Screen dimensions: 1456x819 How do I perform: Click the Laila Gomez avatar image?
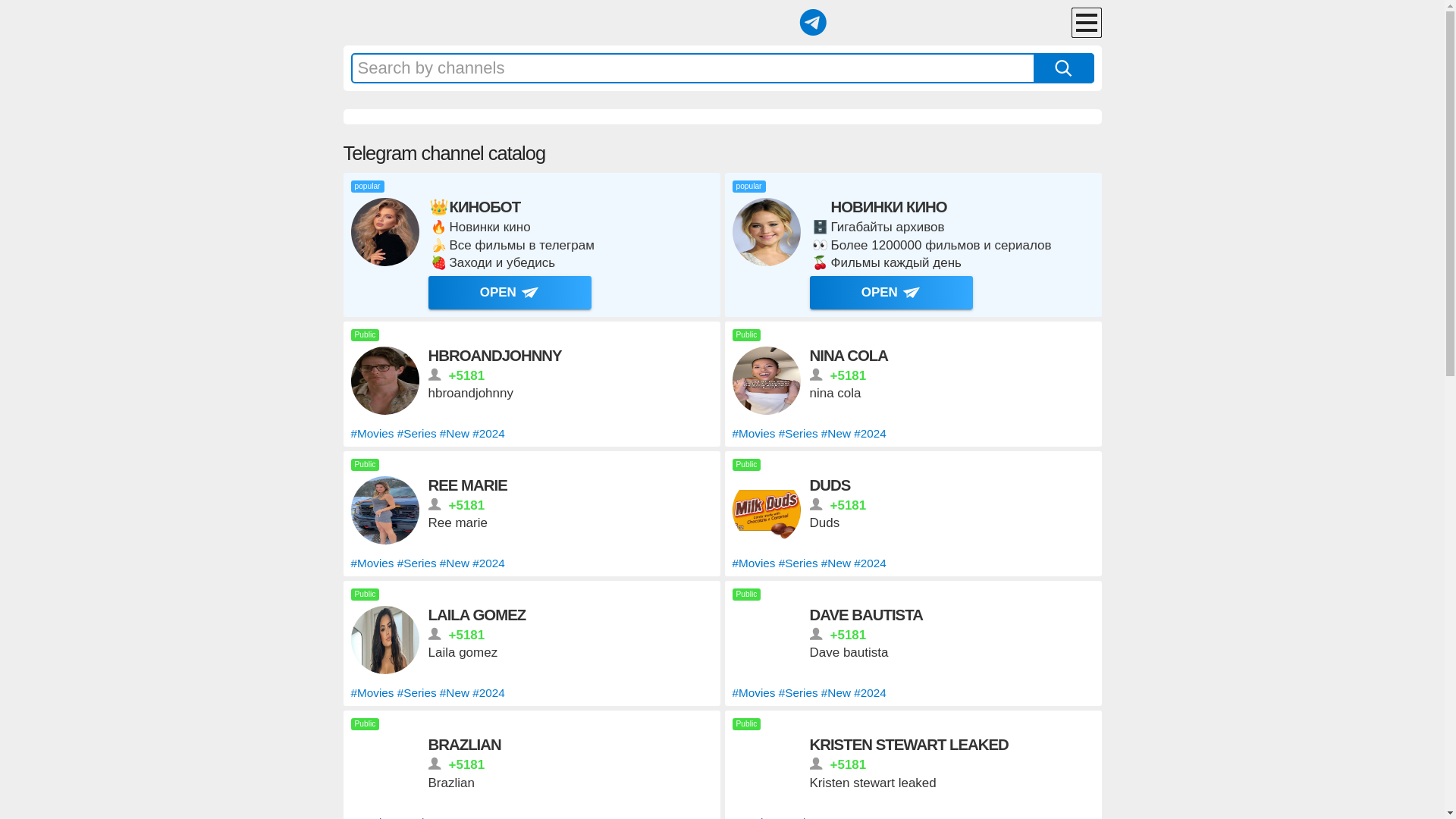click(385, 640)
